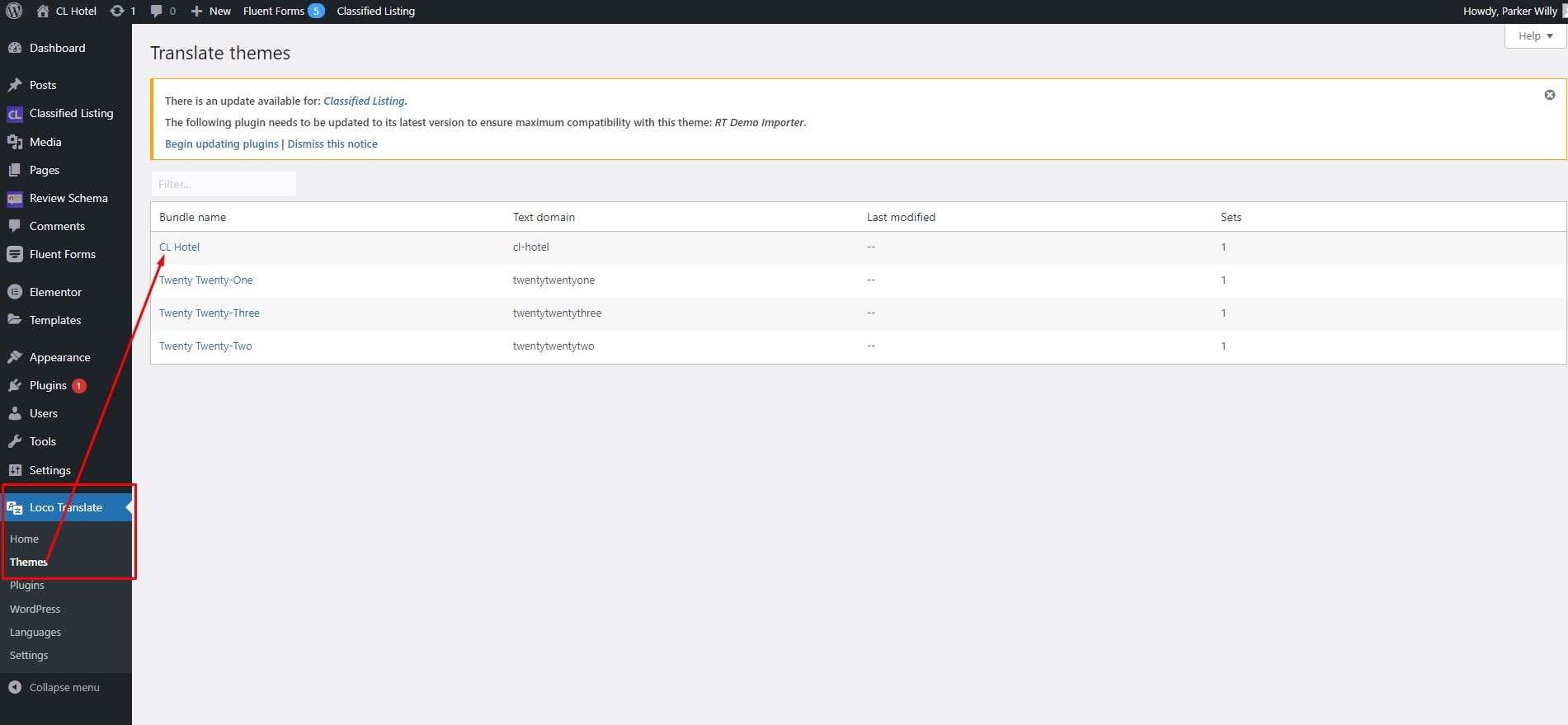Click the Last modified column header

pyautogui.click(x=901, y=217)
